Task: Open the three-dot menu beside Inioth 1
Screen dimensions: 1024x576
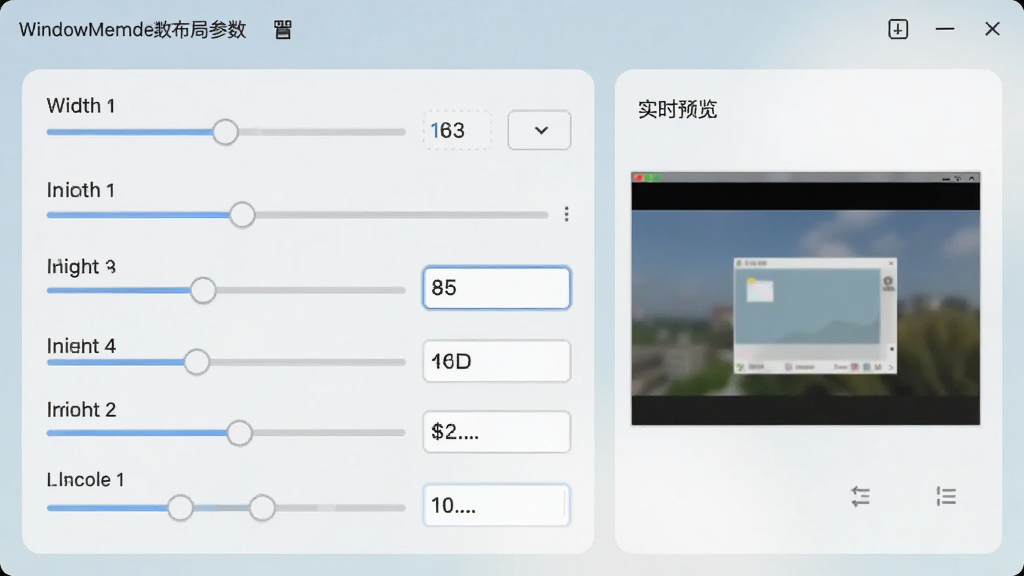Action: 566,214
